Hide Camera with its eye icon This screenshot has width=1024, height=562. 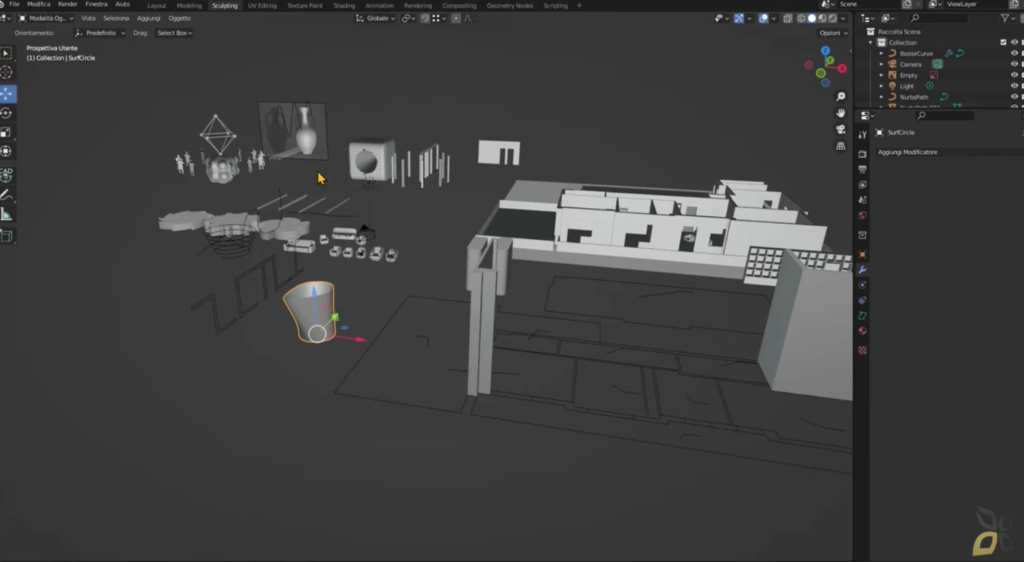pos(1014,64)
